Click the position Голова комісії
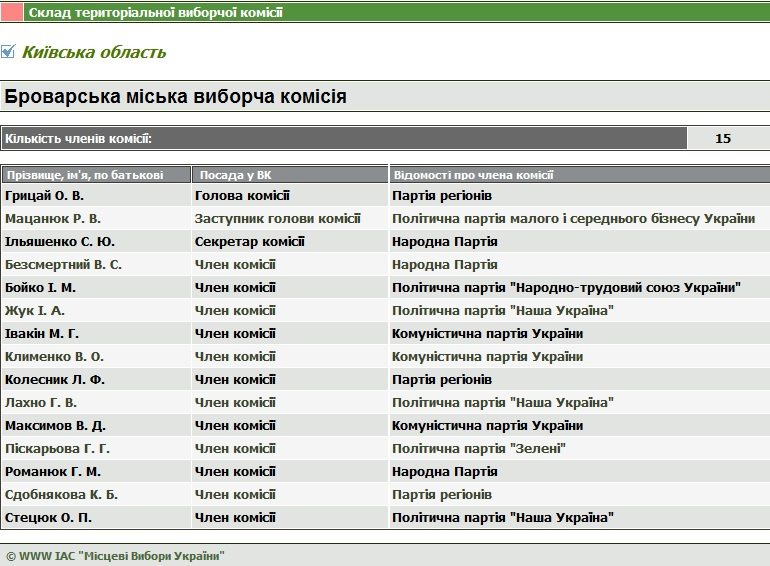 pyautogui.click(x=242, y=196)
